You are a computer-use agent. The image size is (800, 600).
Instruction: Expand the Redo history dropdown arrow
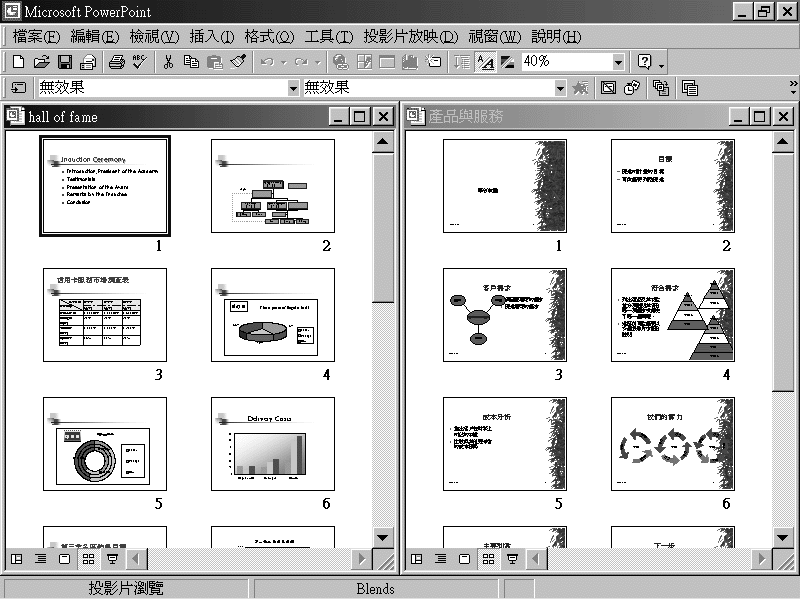[x=317, y=62]
